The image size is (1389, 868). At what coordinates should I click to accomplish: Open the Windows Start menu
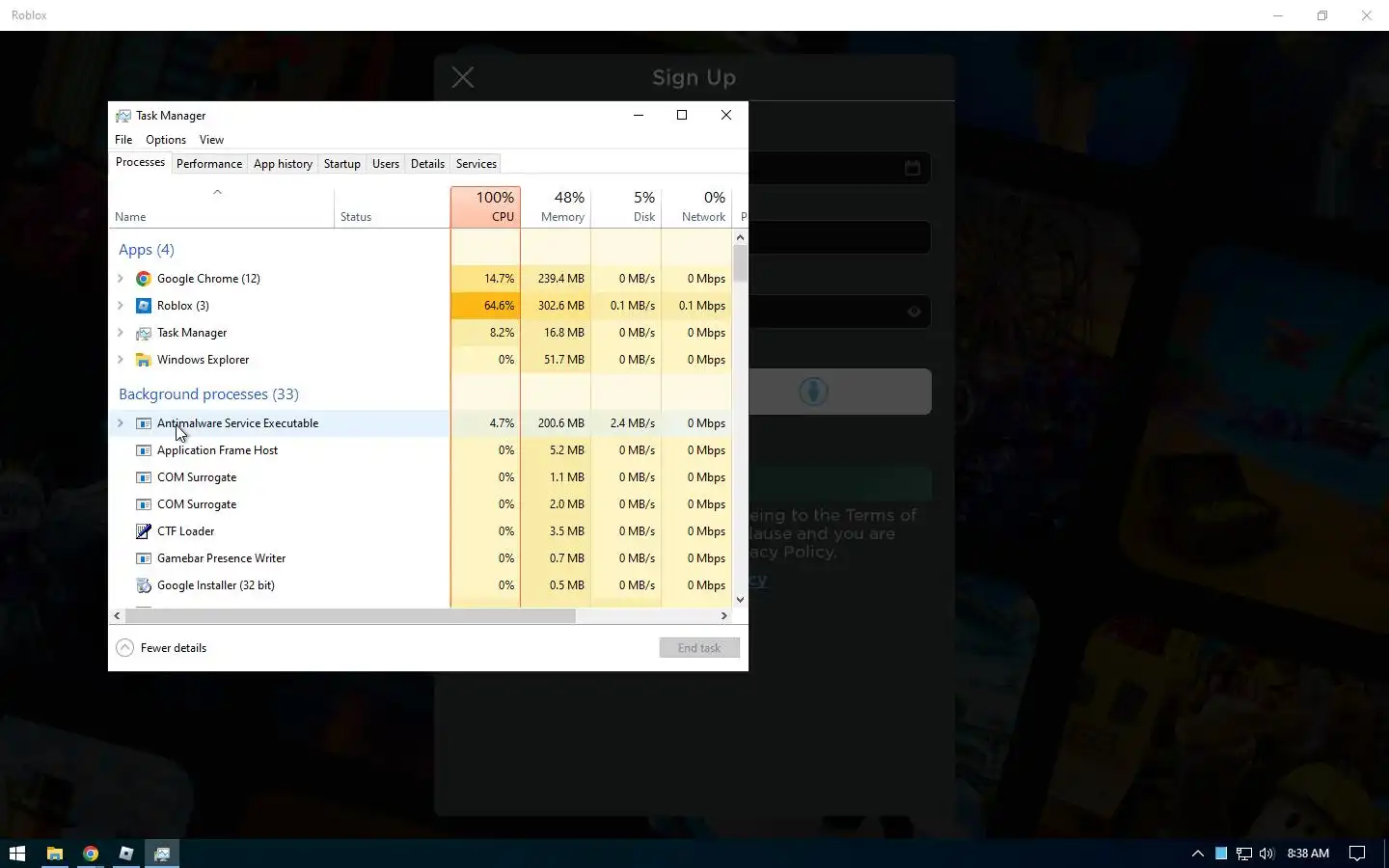(x=16, y=854)
